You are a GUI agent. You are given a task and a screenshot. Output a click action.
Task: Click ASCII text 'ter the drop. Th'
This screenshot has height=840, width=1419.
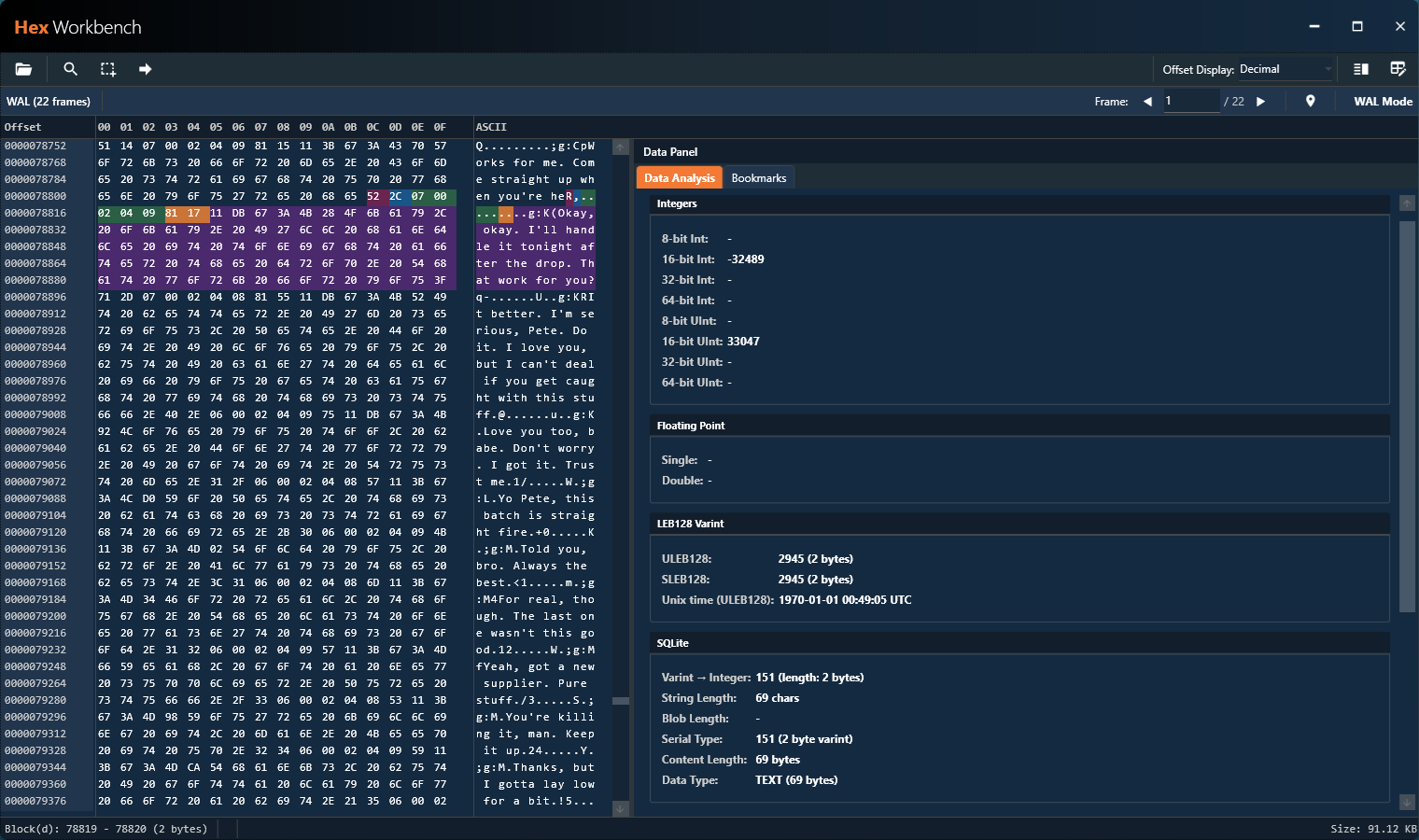coord(535,263)
